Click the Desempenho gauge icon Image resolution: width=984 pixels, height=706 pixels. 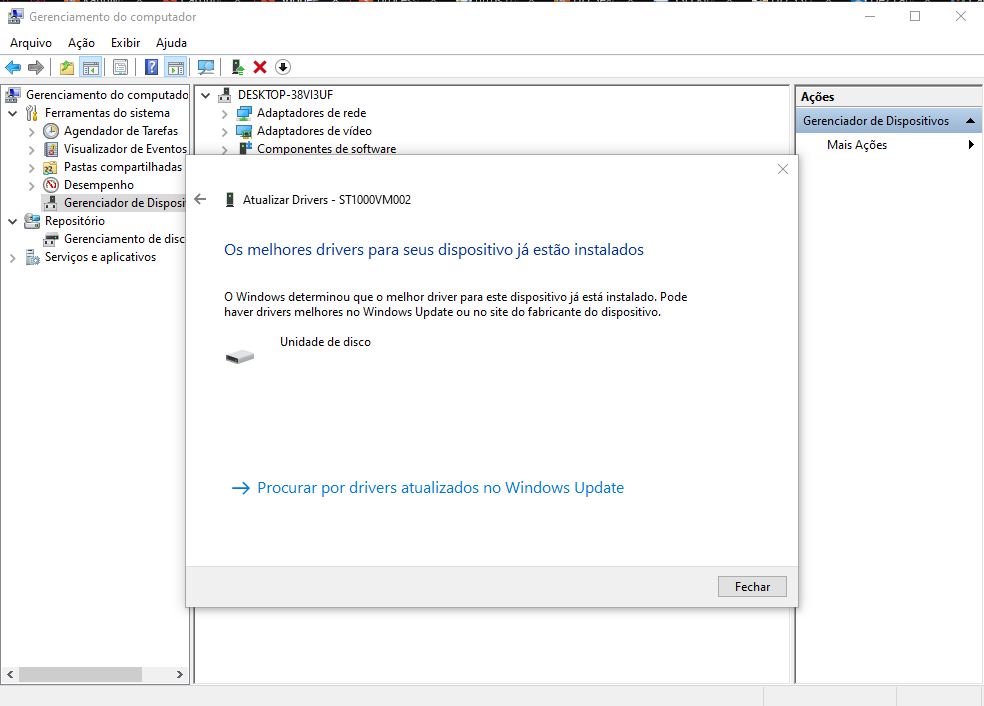coord(51,185)
